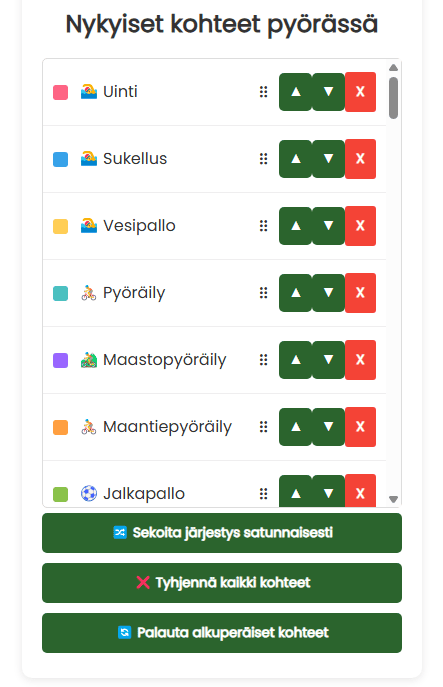Click drag handle next to Maantiepyöräily
Image resolution: width=443 pixels, height=687 pixels.
point(263,427)
